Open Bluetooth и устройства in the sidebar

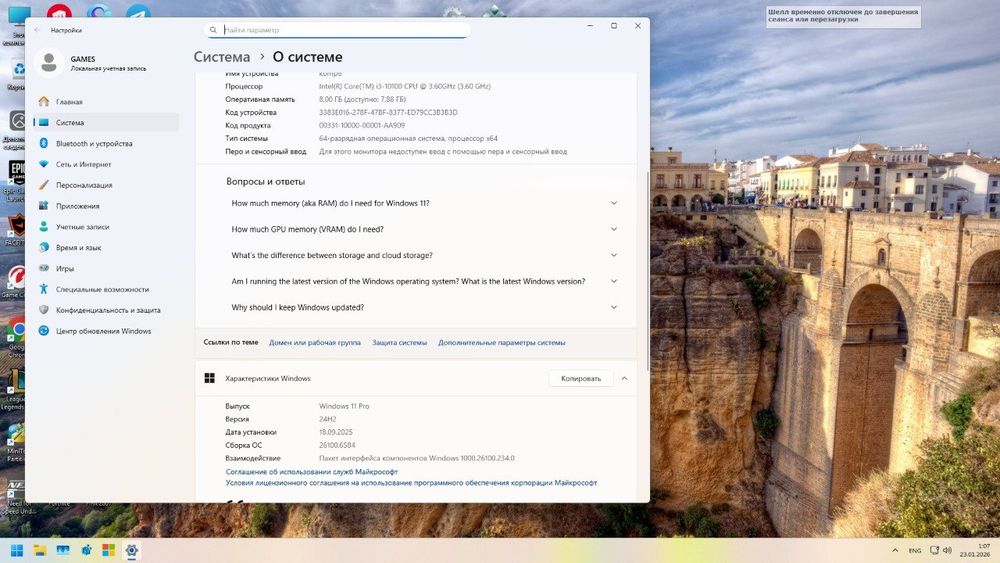point(106,143)
